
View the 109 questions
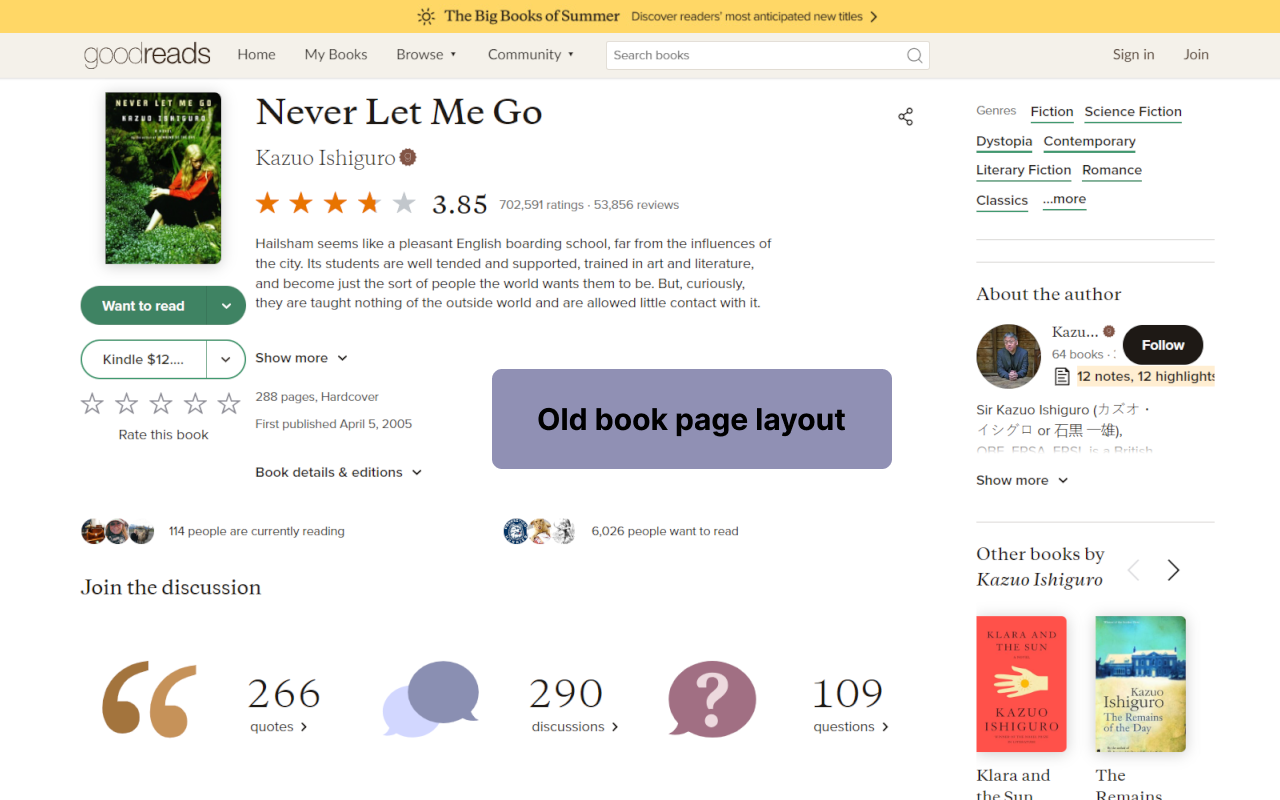coord(850,705)
